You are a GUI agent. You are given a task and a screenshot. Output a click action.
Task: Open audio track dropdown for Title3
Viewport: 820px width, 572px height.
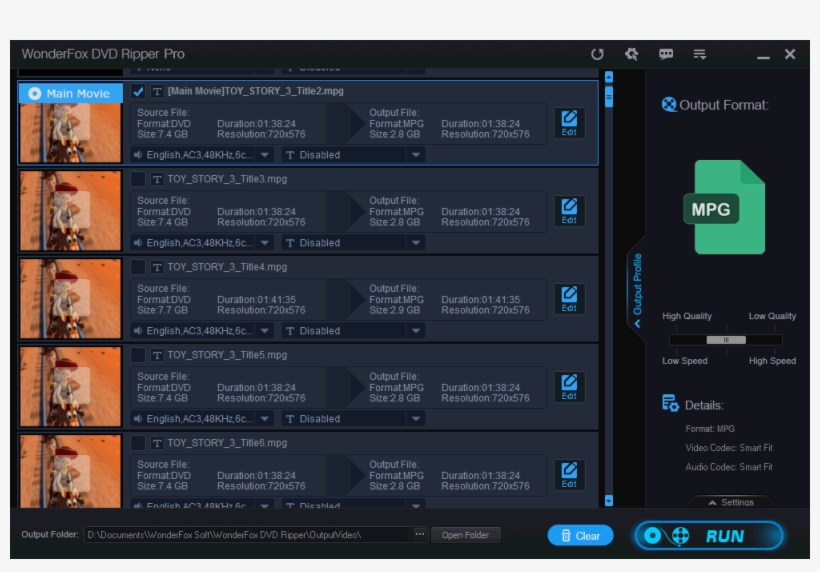coord(265,243)
